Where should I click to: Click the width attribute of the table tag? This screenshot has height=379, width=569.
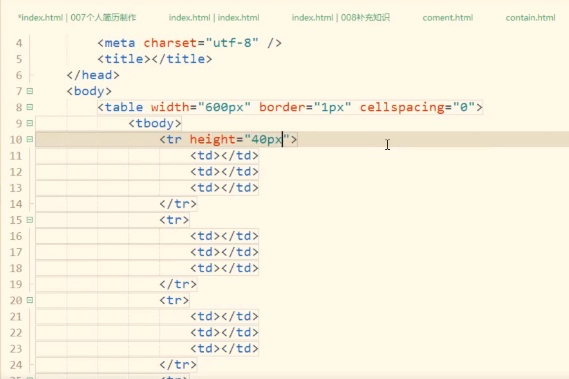pyautogui.click(x=170, y=107)
